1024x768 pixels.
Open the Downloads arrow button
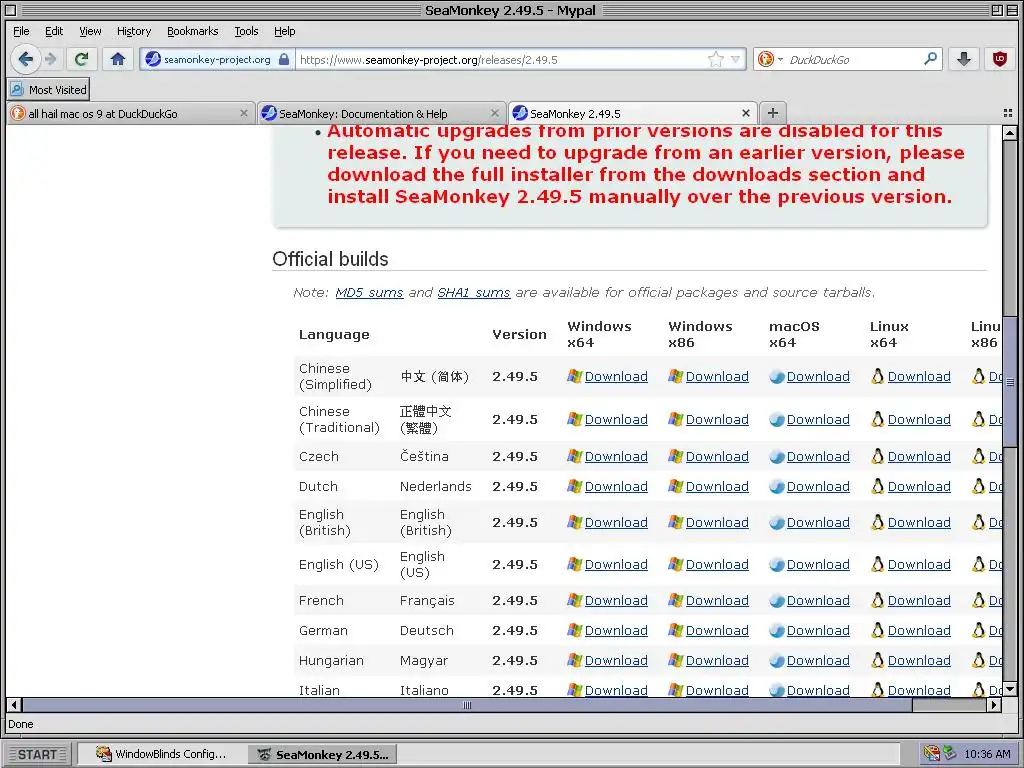tap(964, 59)
